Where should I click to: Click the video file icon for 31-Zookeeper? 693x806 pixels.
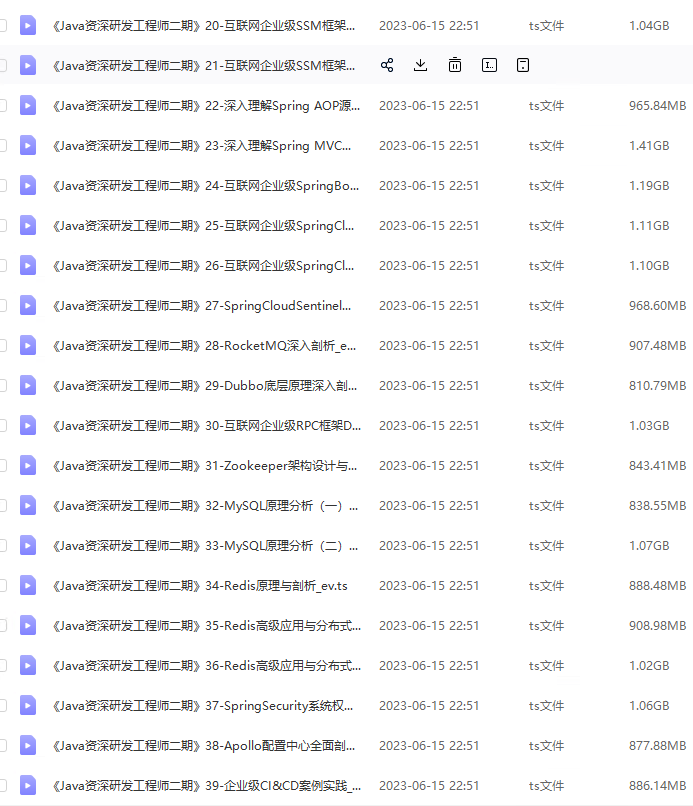pos(28,465)
